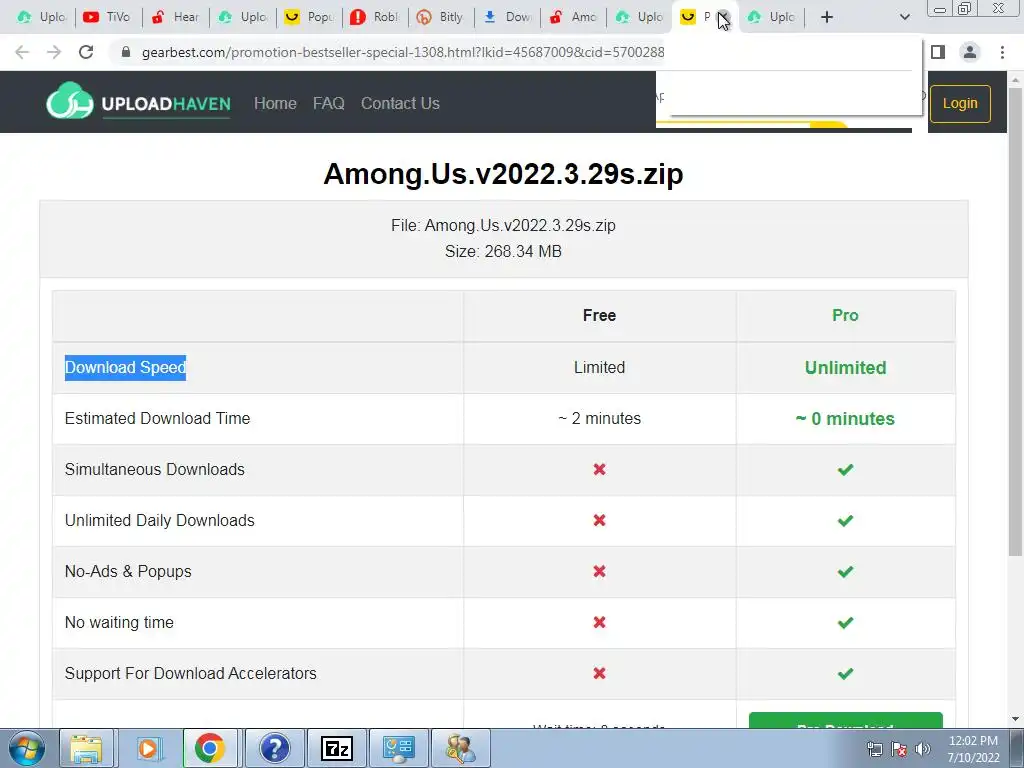Close the active gearbest tab

click(724, 17)
